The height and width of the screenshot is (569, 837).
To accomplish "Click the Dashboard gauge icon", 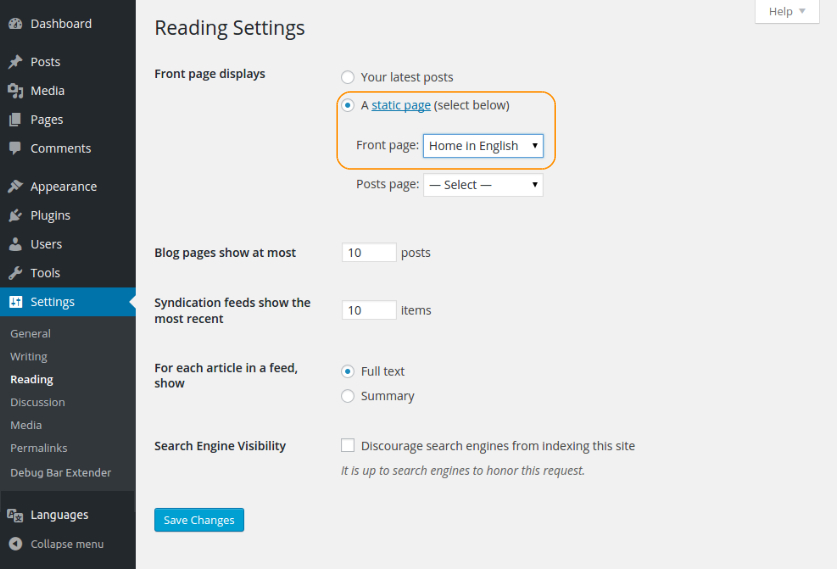I will pos(15,24).
